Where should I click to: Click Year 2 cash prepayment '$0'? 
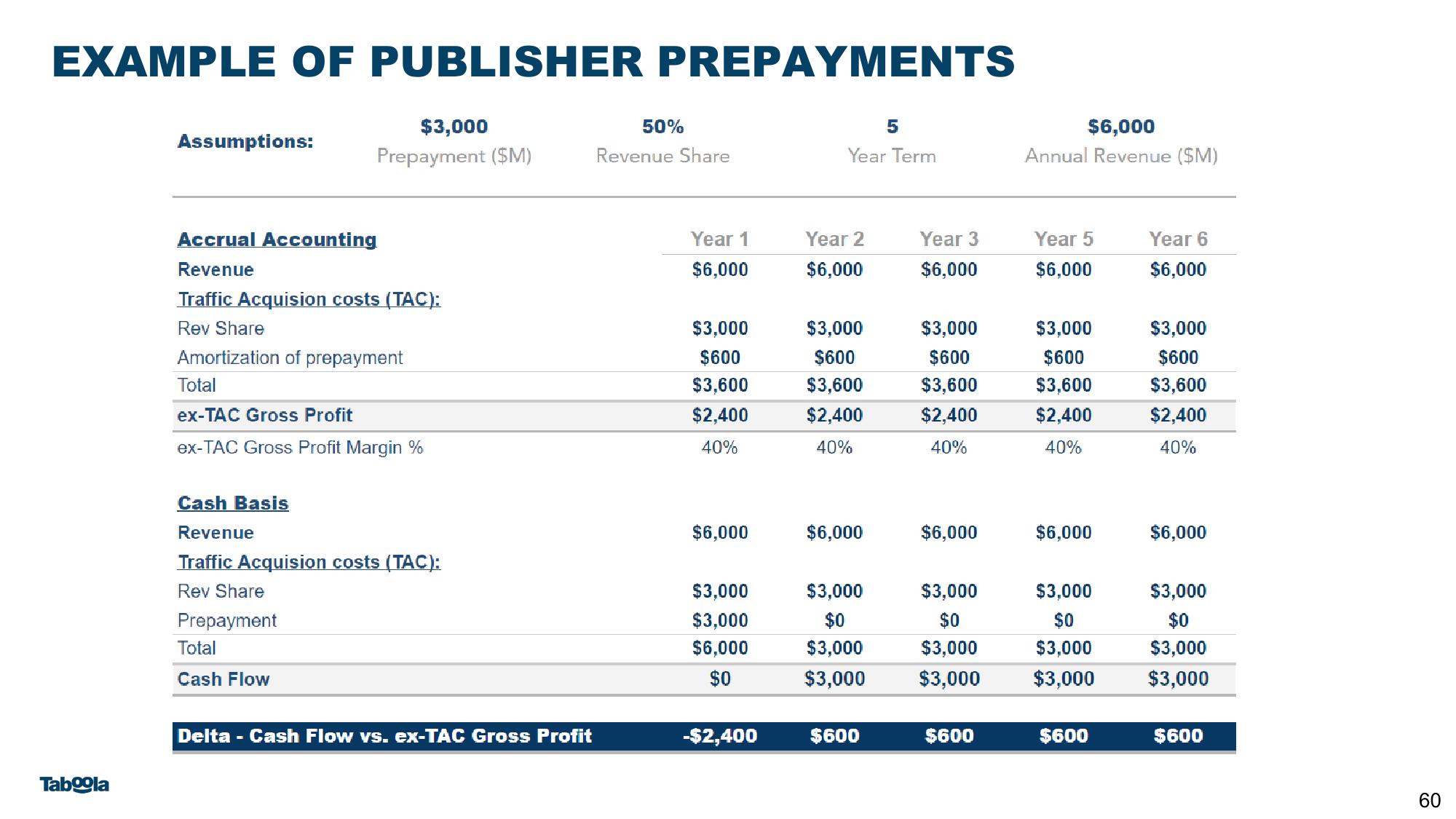[x=834, y=620]
